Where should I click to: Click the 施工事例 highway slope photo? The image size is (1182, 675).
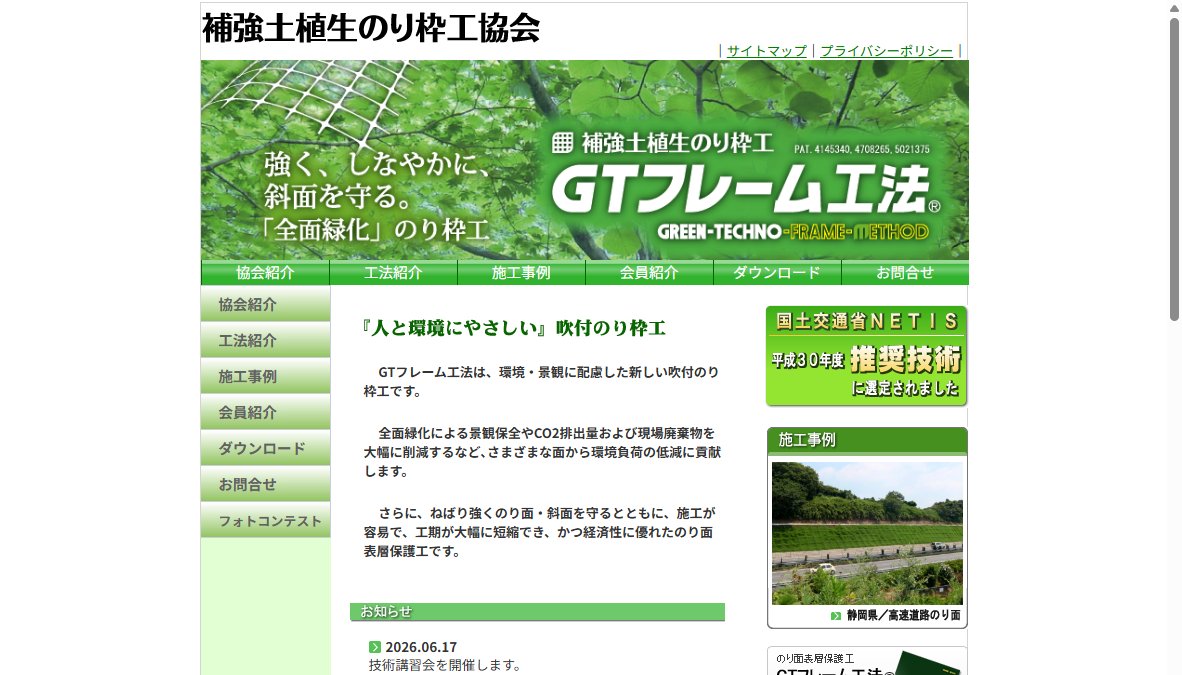tap(867, 533)
